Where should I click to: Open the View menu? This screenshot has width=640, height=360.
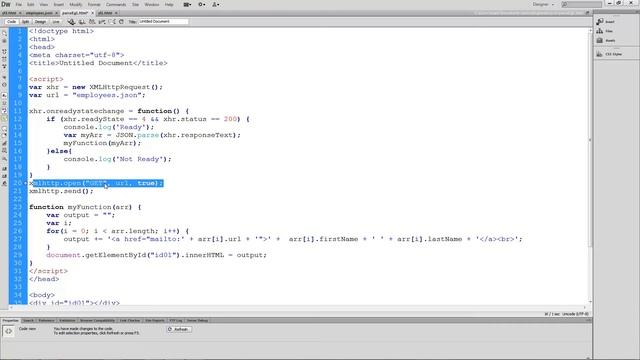44,4
